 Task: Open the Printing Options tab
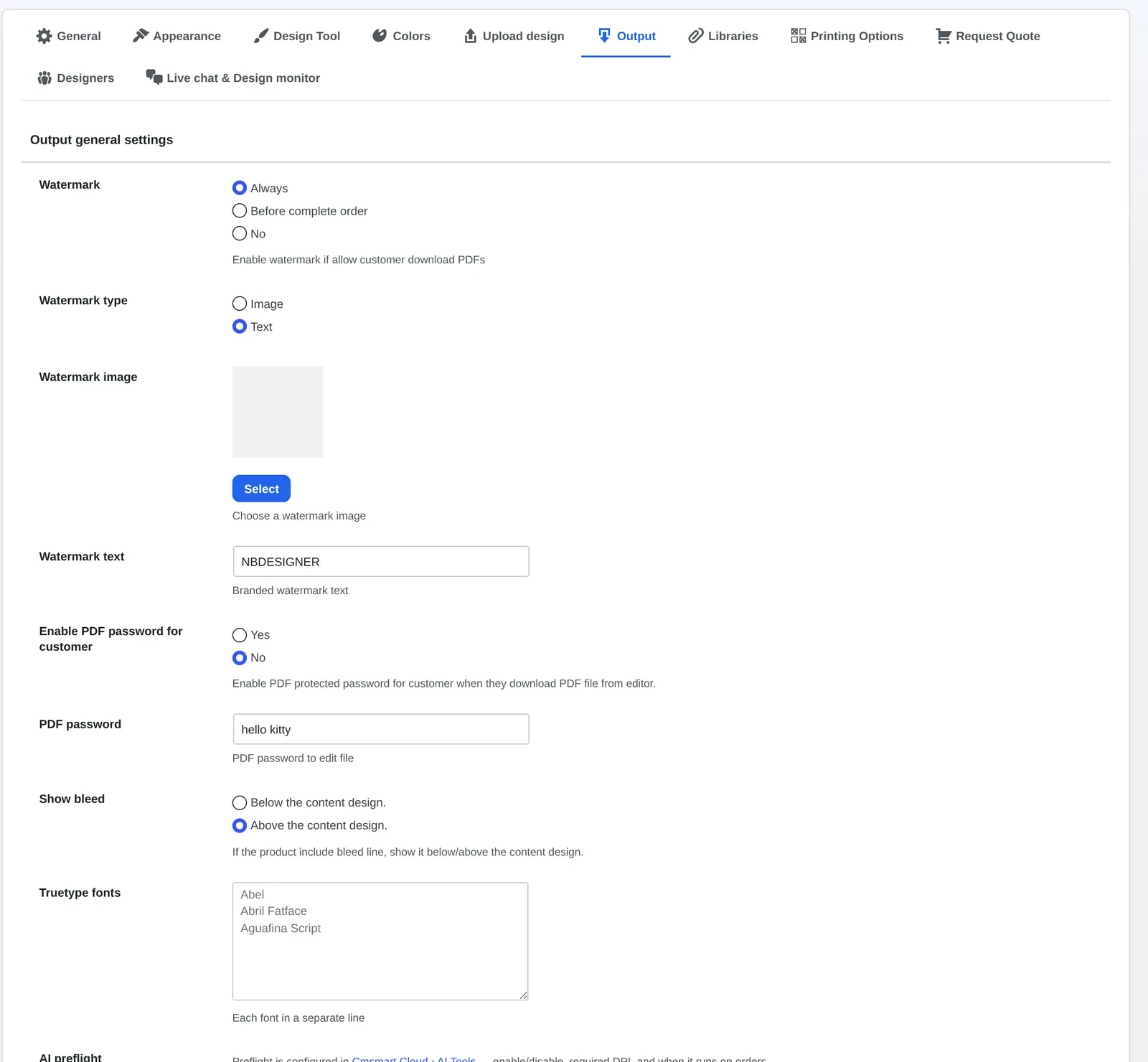pyautogui.click(x=847, y=36)
